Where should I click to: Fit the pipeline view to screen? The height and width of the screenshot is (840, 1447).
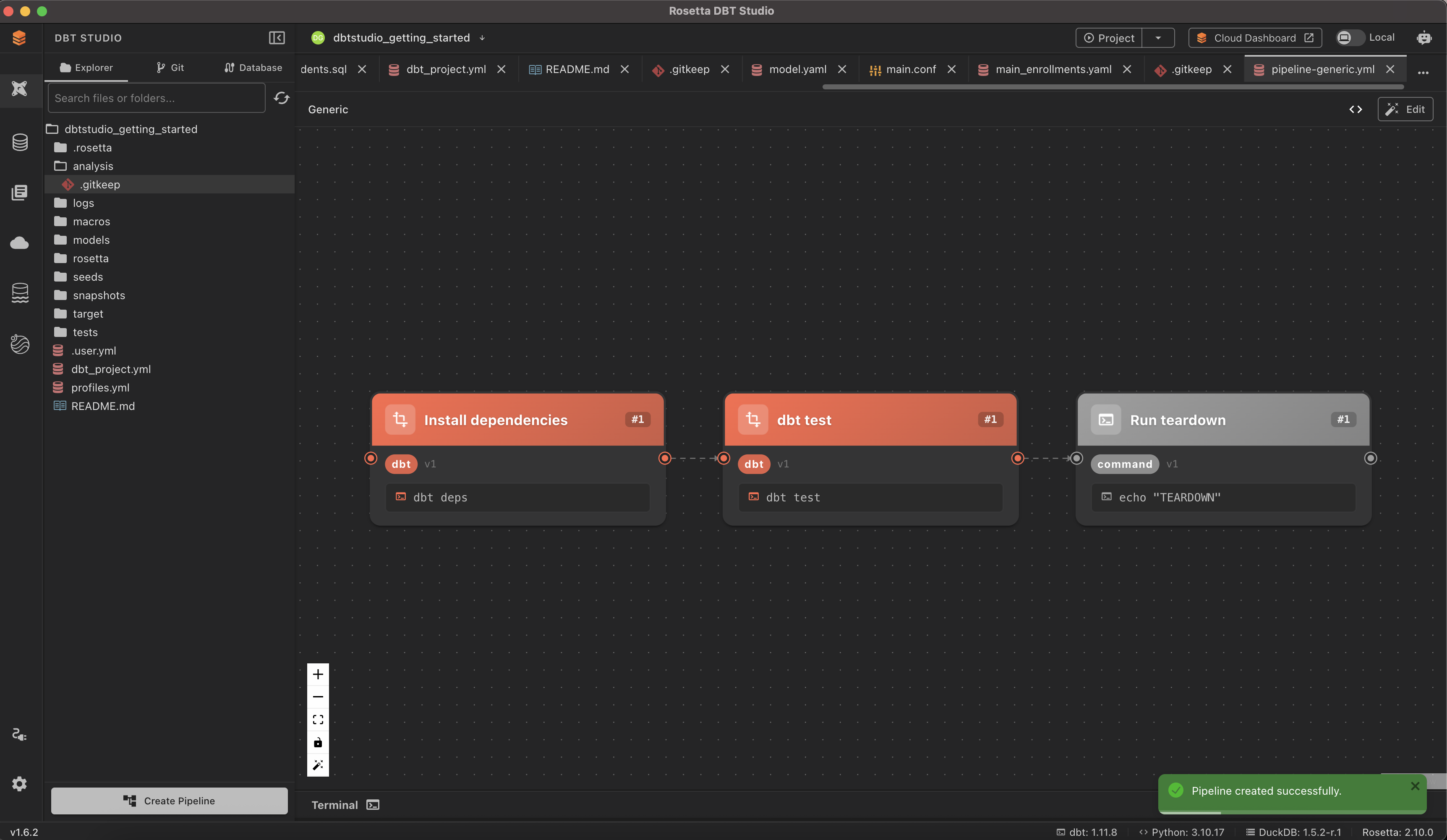coord(318,720)
